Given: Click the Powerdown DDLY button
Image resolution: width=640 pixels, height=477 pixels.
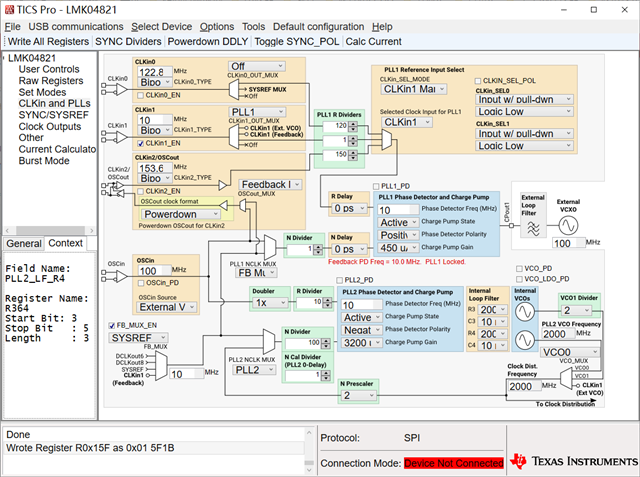Looking at the screenshot, I should 208,42.
